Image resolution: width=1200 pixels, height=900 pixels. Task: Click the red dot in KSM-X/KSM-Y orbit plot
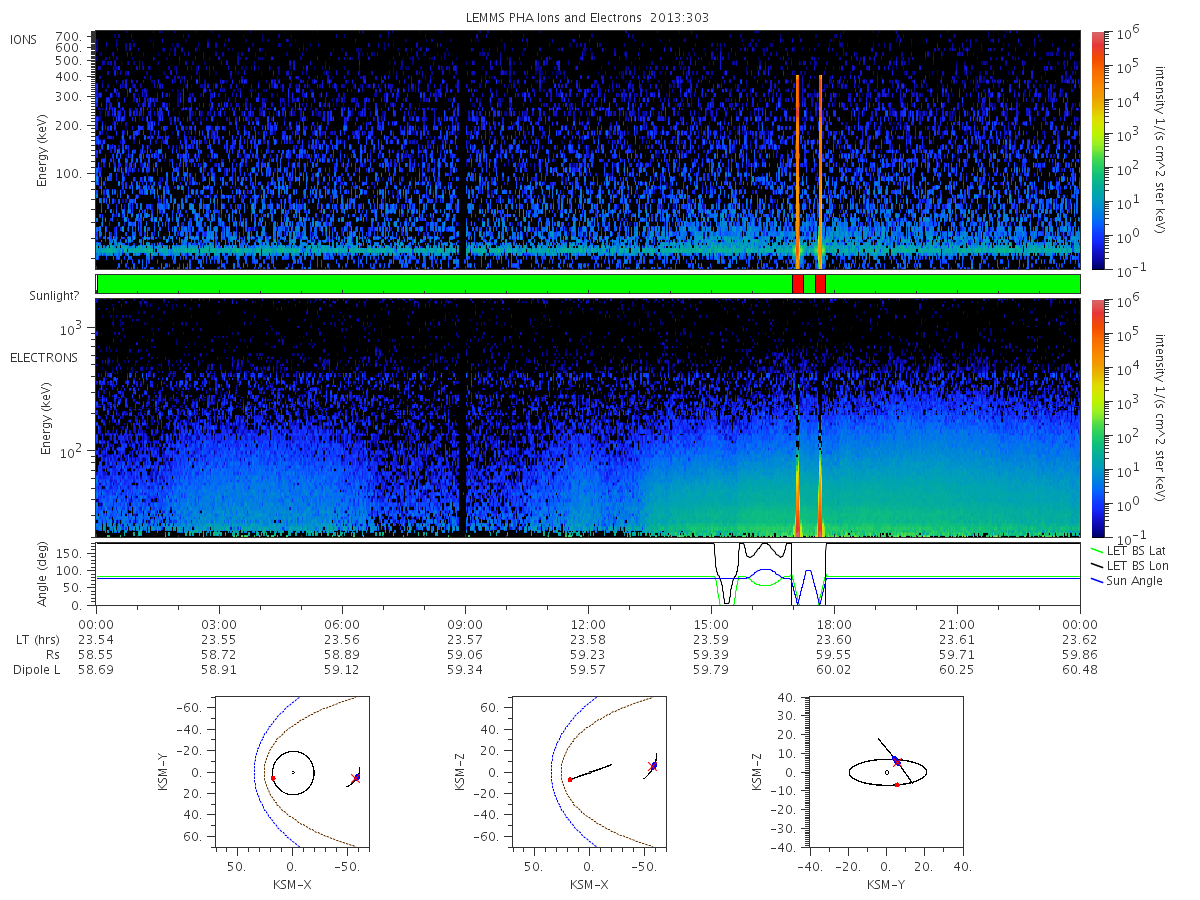[x=273, y=777]
